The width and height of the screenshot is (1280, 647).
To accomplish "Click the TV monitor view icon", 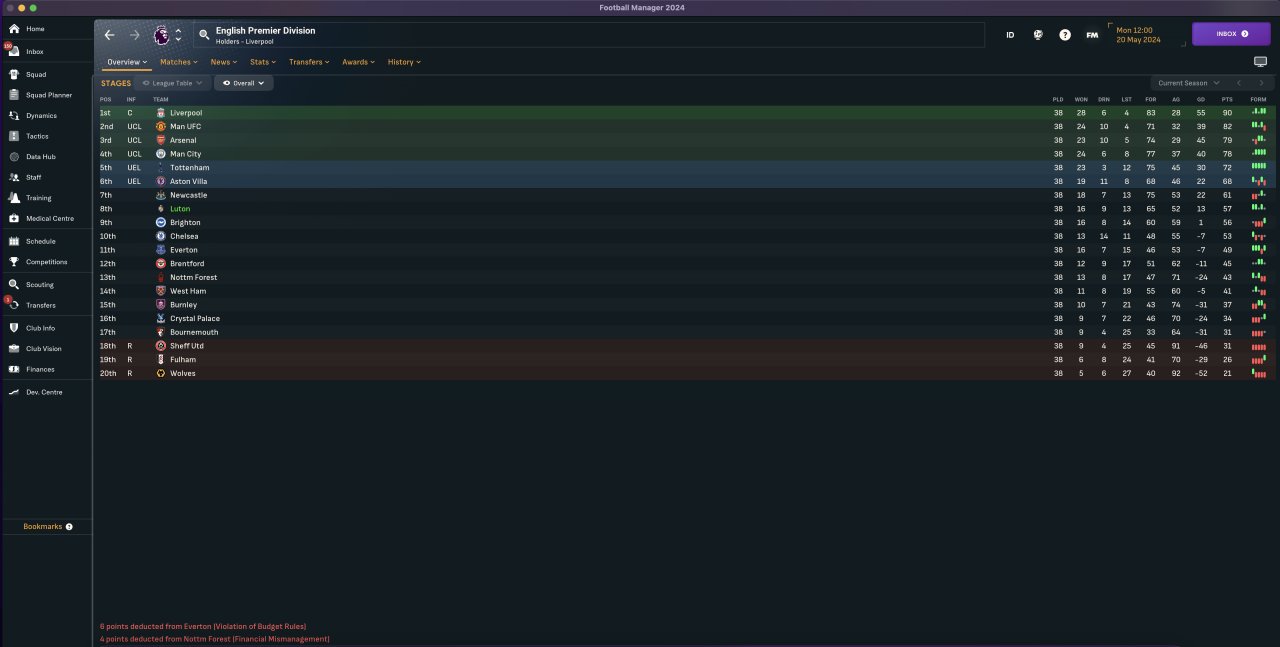I will pyautogui.click(x=1260, y=62).
